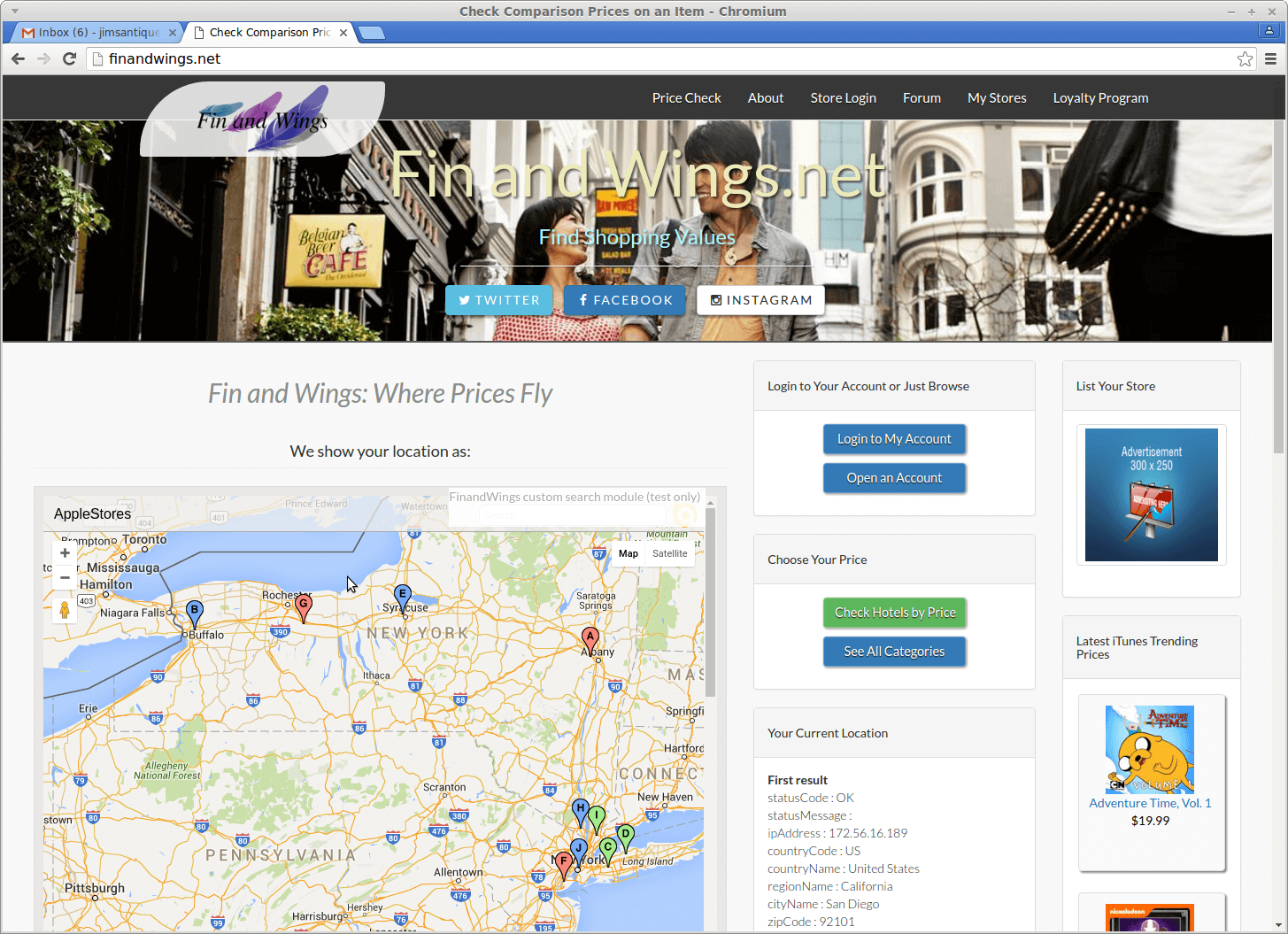
Task: Click the Instagram button
Action: point(761,300)
